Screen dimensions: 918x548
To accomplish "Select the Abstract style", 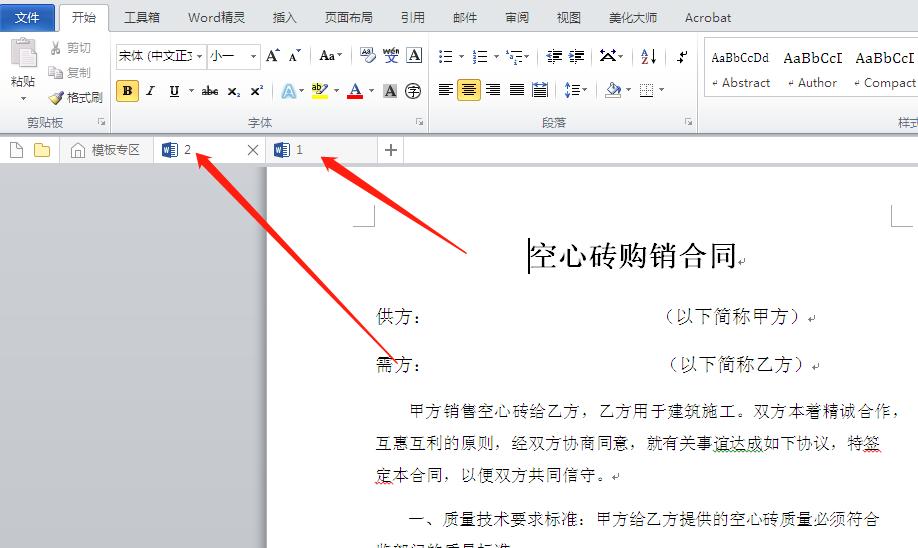I will point(741,69).
